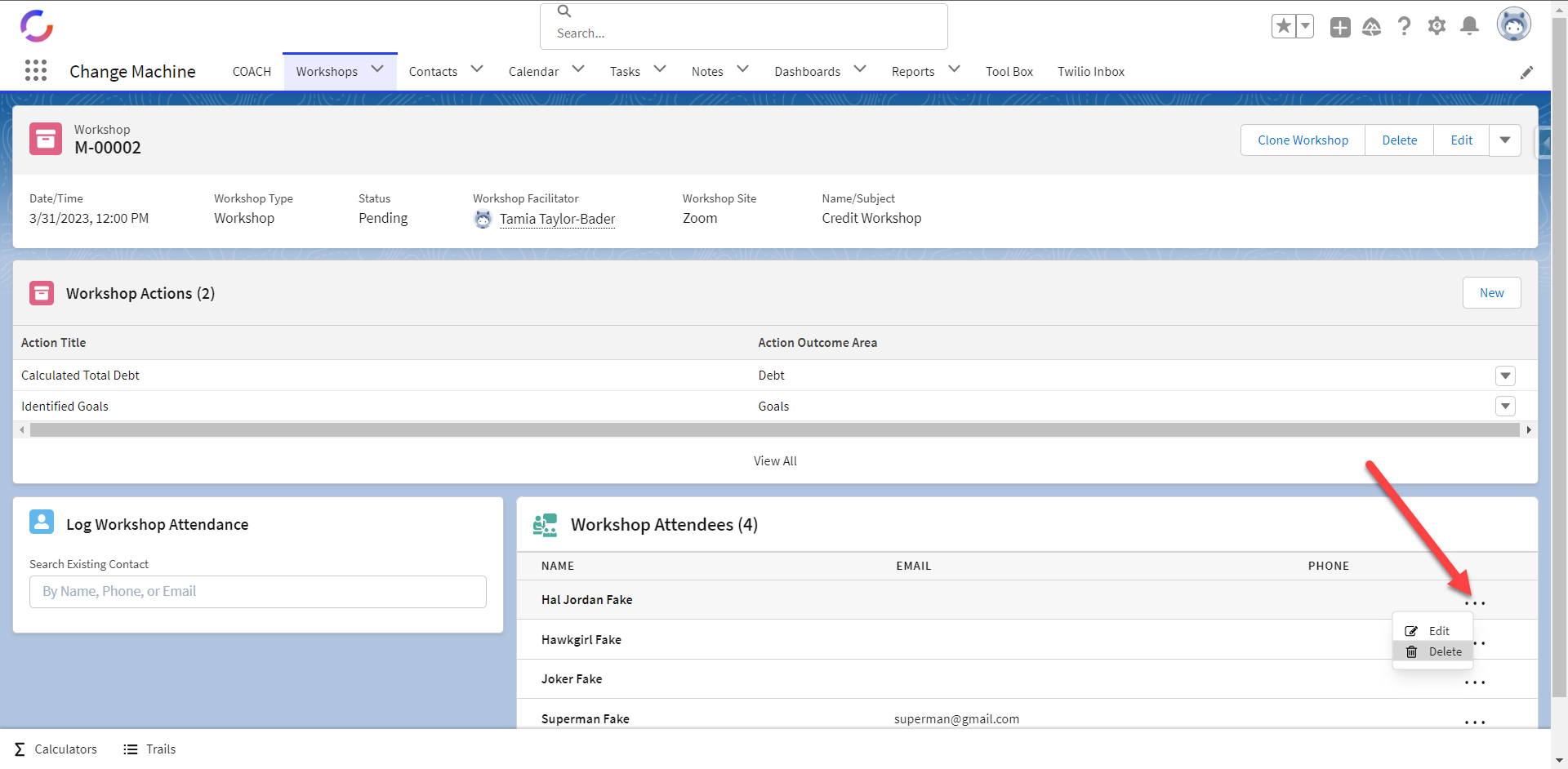Open the Notifications bell icon

1469,26
